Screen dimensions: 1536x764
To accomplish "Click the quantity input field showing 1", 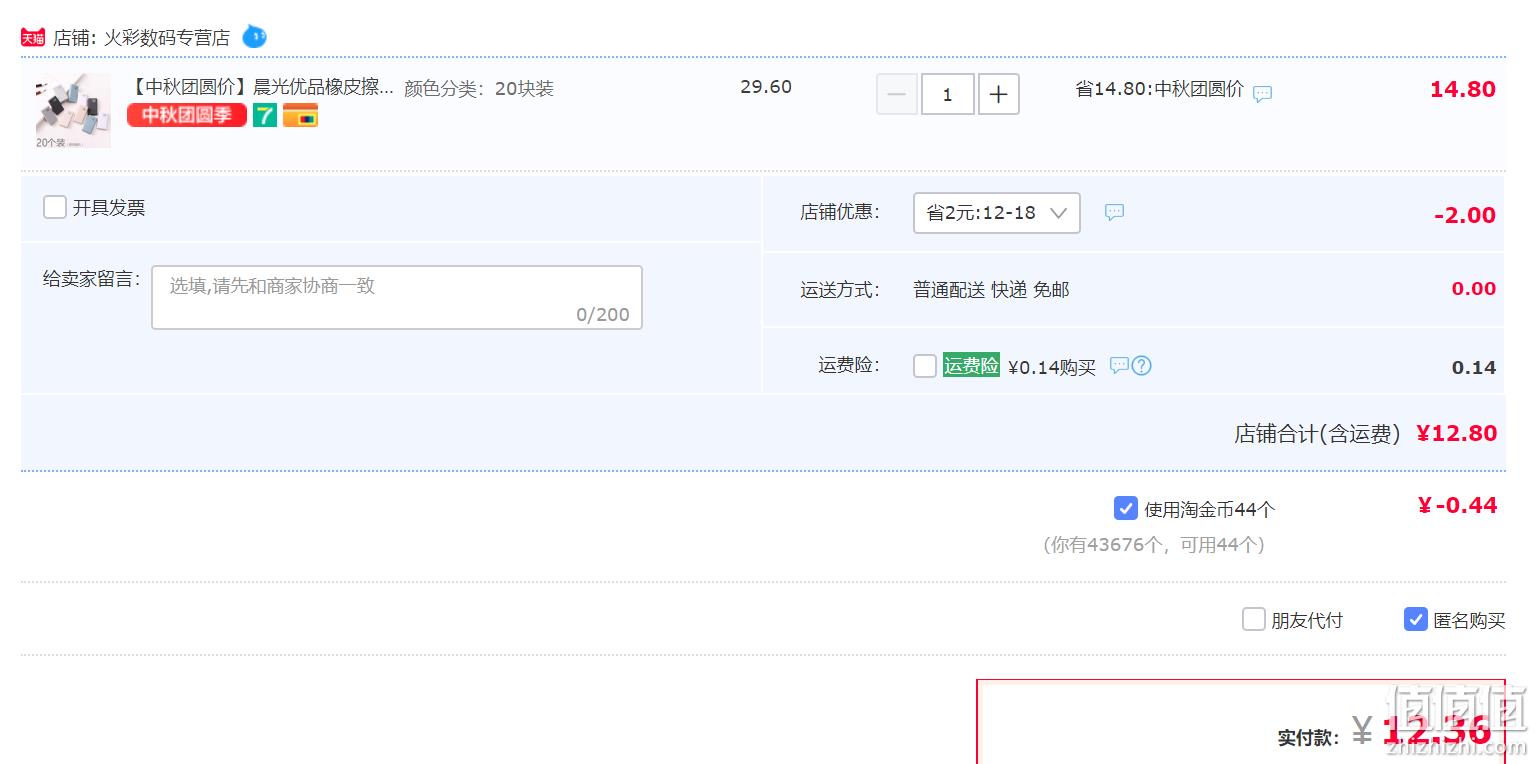I will [x=948, y=95].
